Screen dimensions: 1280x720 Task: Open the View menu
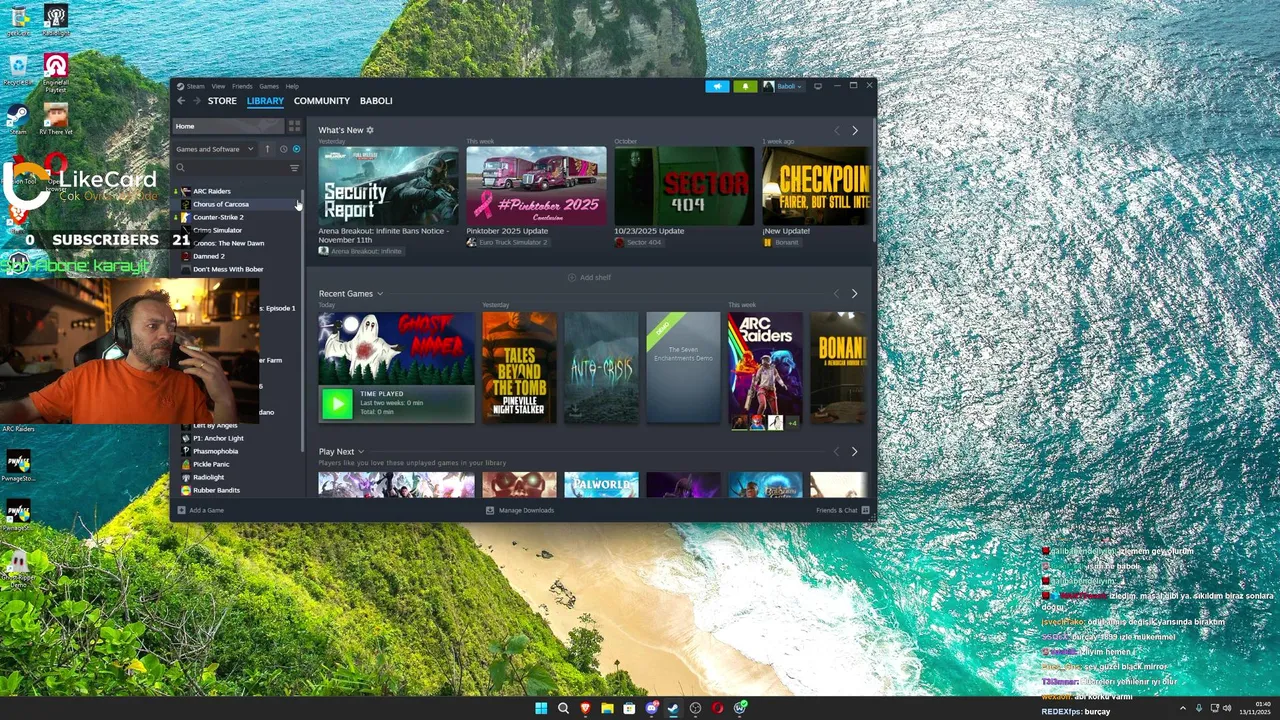[218, 86]
